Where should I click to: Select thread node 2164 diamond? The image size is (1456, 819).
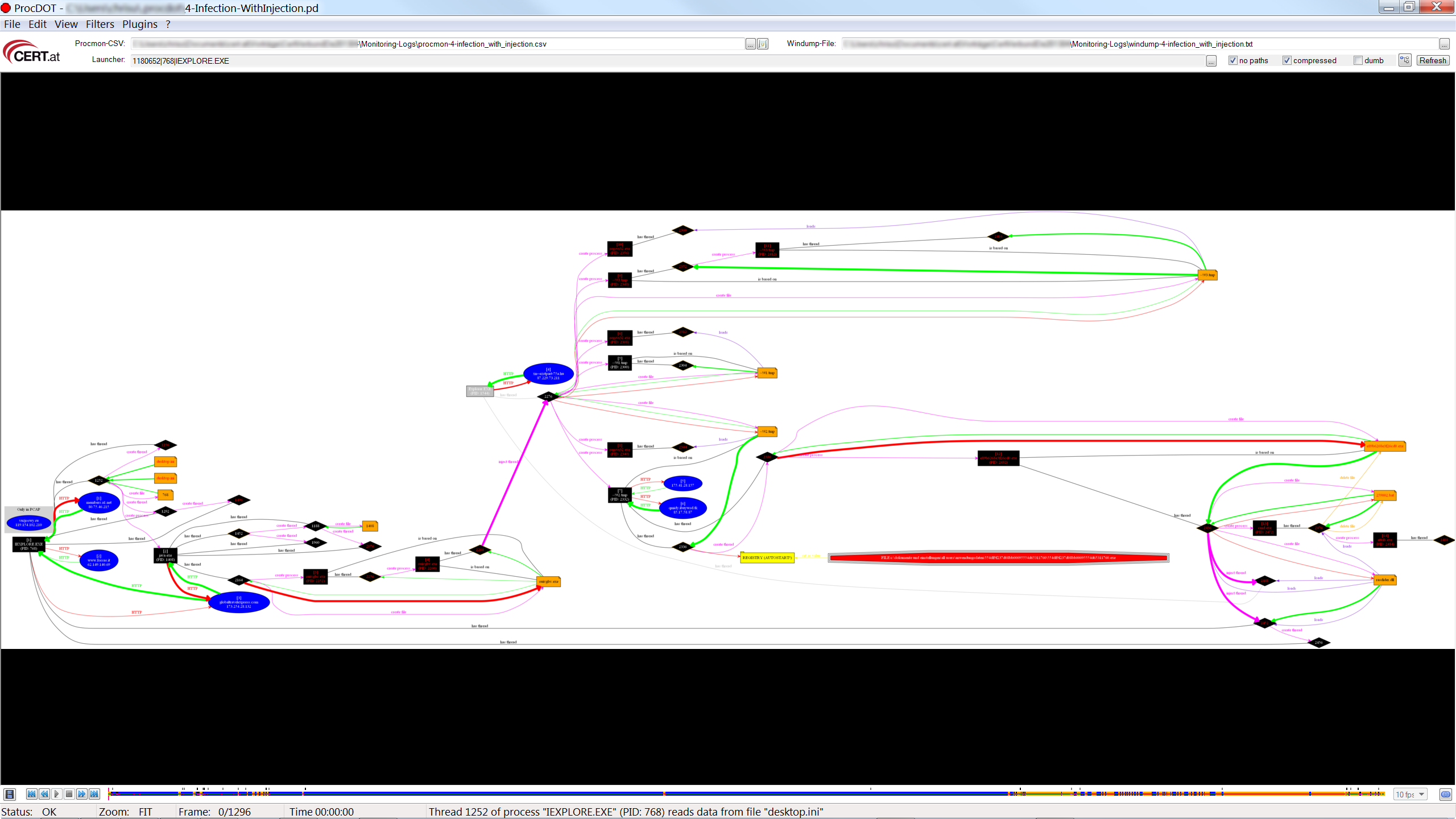coord(239,580)
